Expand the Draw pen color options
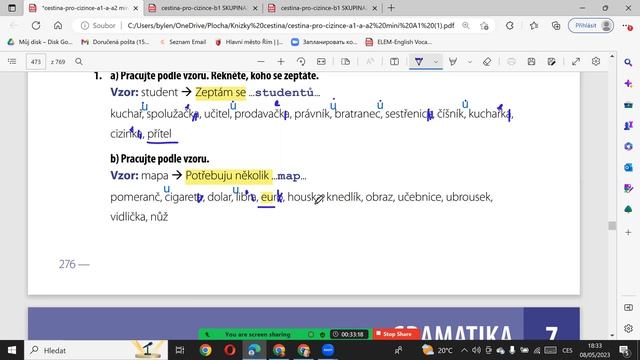 pos(436,62)
